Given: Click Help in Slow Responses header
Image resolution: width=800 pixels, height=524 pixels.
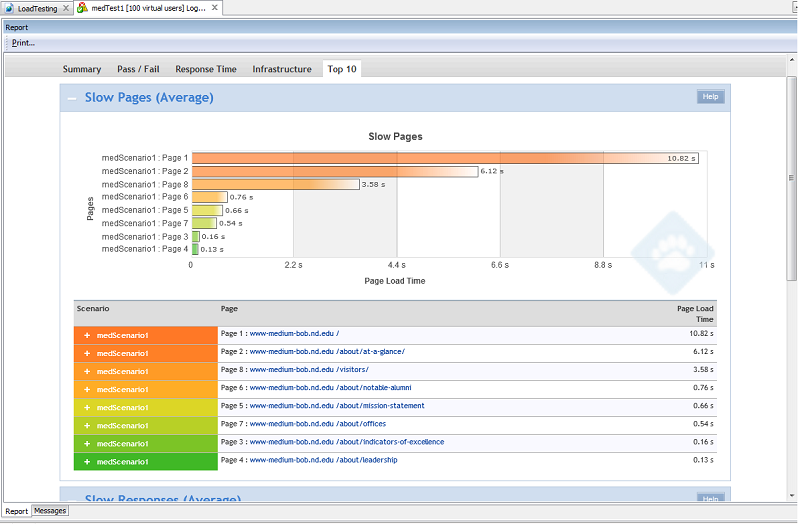Looking at the screenshot, I should [x=710, y=498].
